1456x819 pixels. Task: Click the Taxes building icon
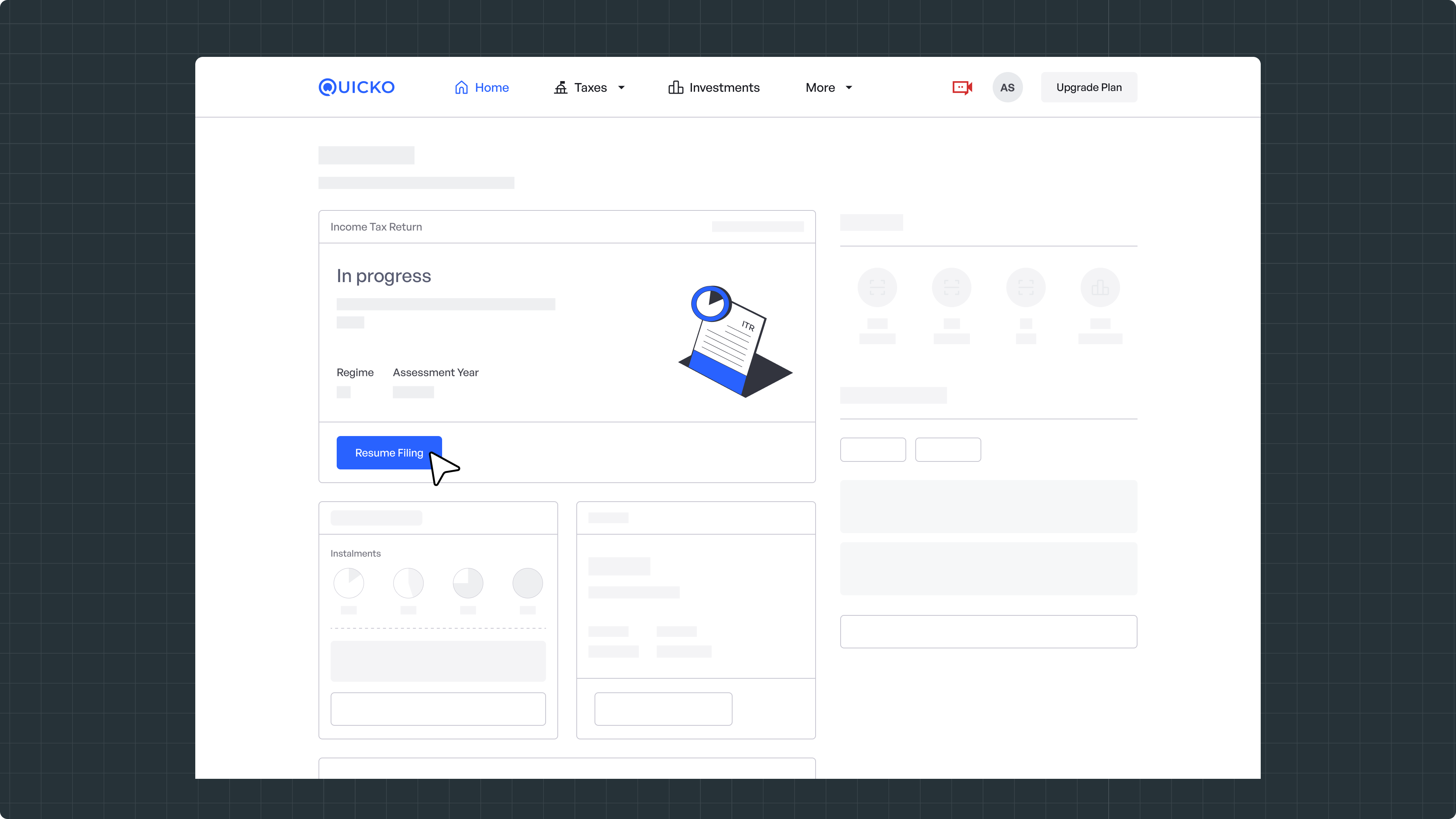(560, 88)
